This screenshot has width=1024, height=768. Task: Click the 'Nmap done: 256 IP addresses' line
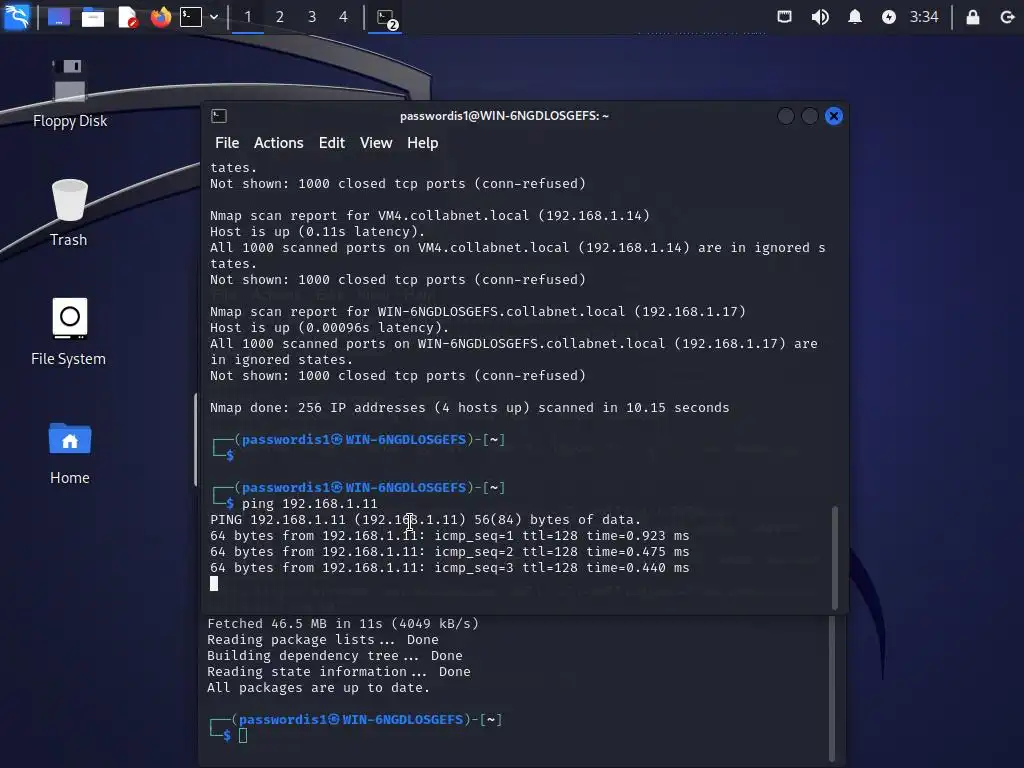470,408
